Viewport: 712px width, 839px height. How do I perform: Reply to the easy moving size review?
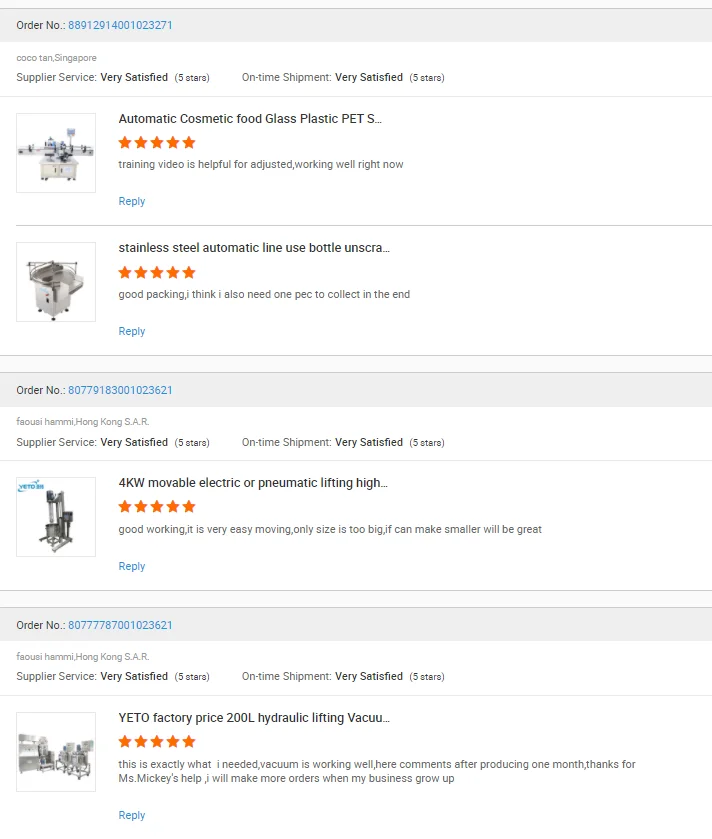pos(132,566)
